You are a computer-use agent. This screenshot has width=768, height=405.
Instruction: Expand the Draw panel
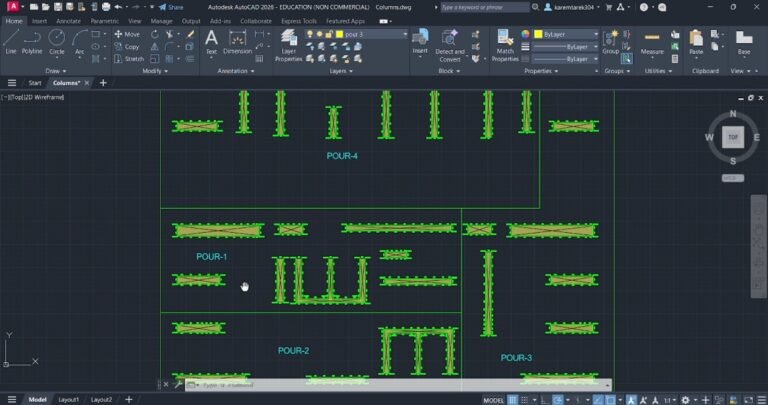56,71
